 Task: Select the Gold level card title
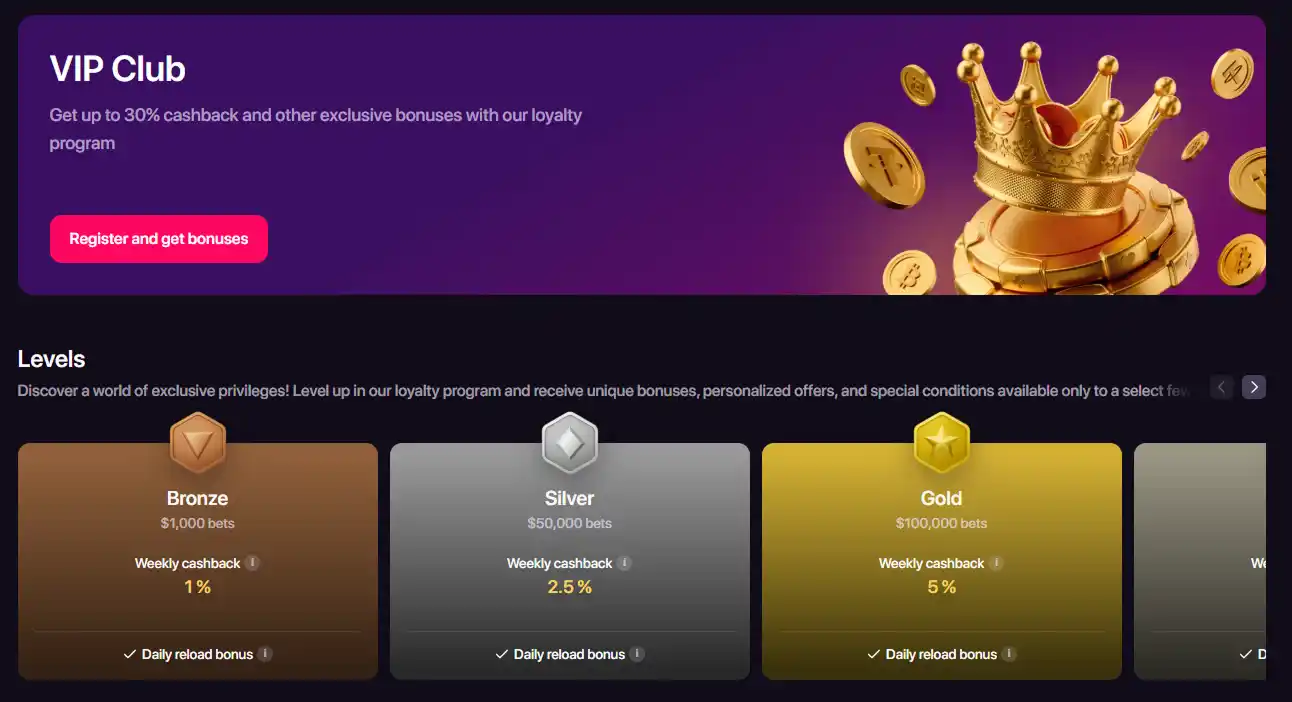point(942,498)
